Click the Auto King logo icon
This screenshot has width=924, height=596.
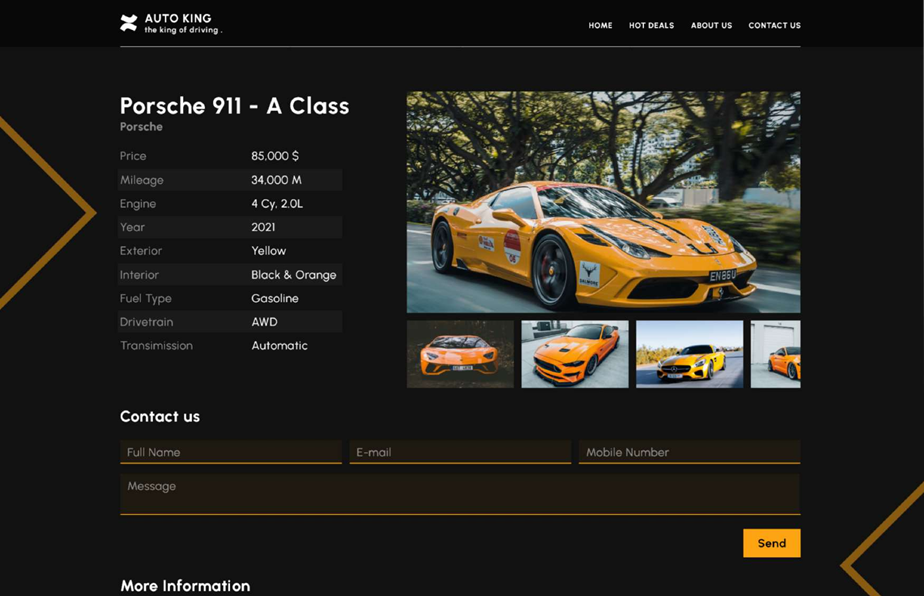(x=128, y=23)
